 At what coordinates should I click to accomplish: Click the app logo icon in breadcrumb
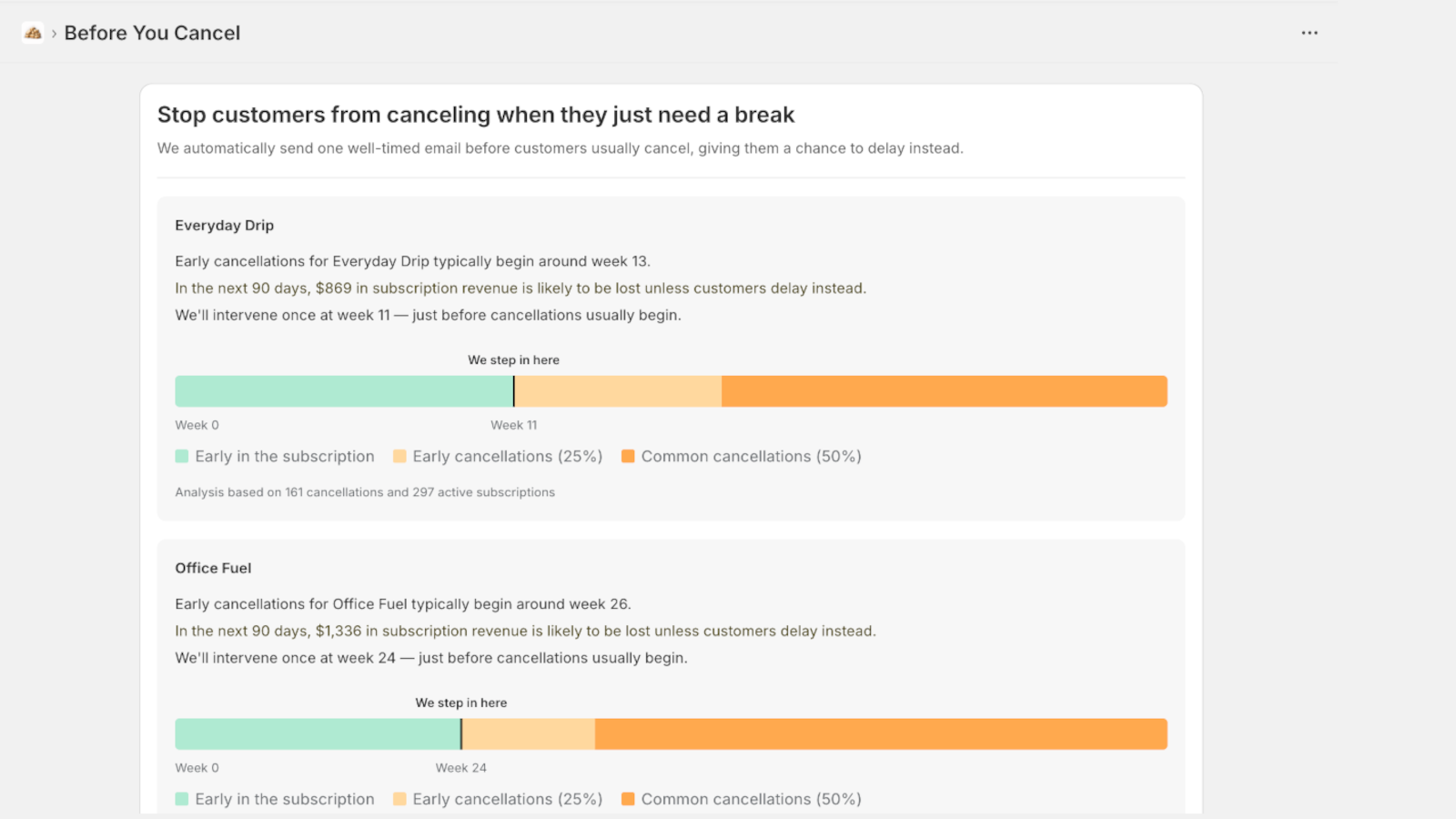[x=33, y=33]
